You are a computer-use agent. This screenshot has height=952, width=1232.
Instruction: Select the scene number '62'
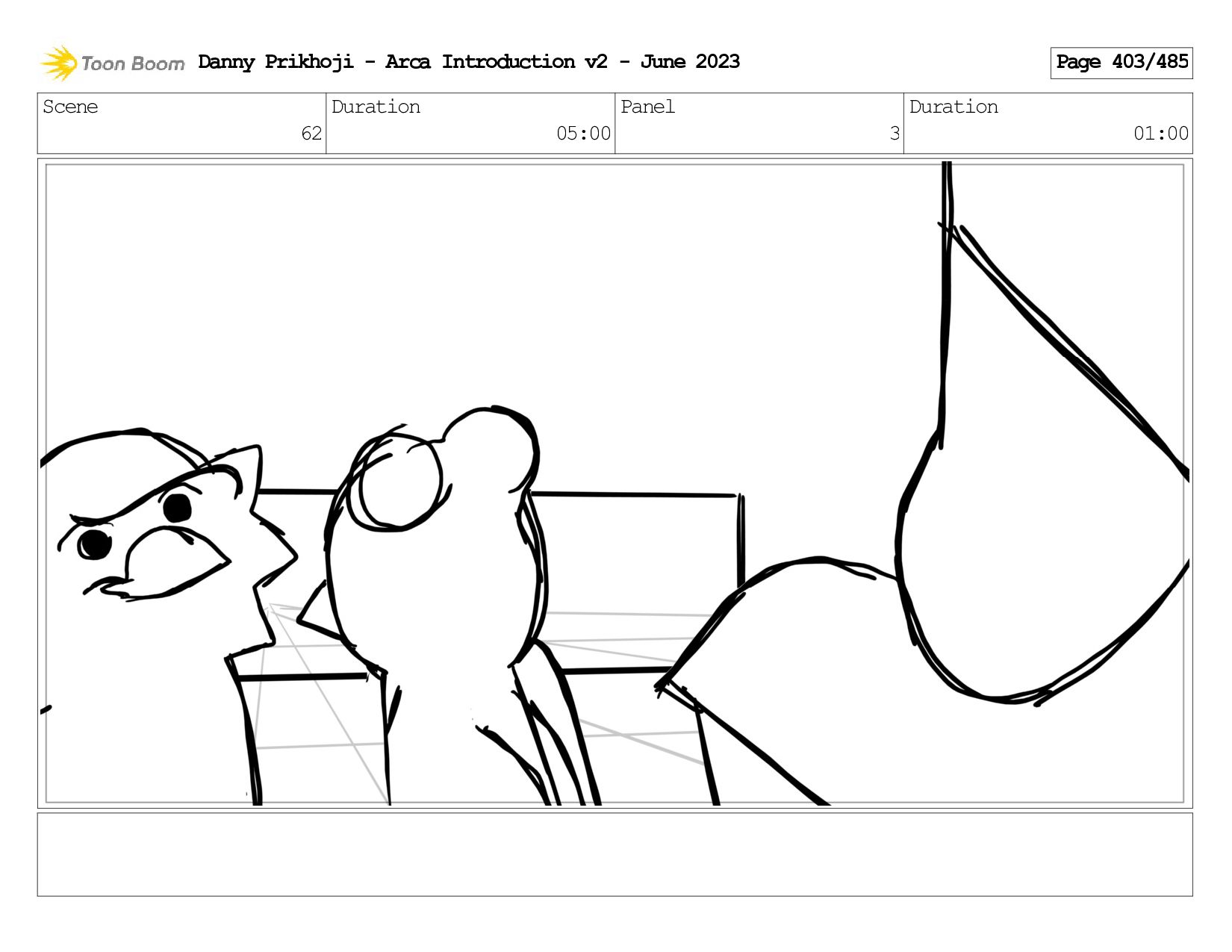point(311,134)
